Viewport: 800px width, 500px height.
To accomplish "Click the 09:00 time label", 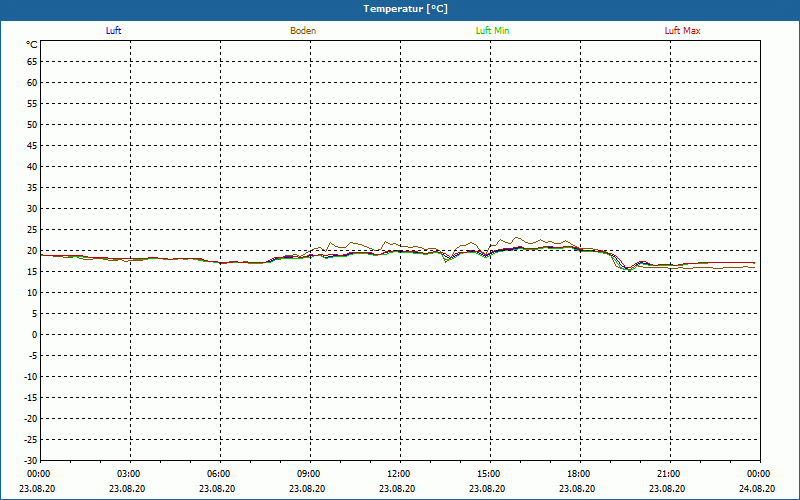I will 308,474.
